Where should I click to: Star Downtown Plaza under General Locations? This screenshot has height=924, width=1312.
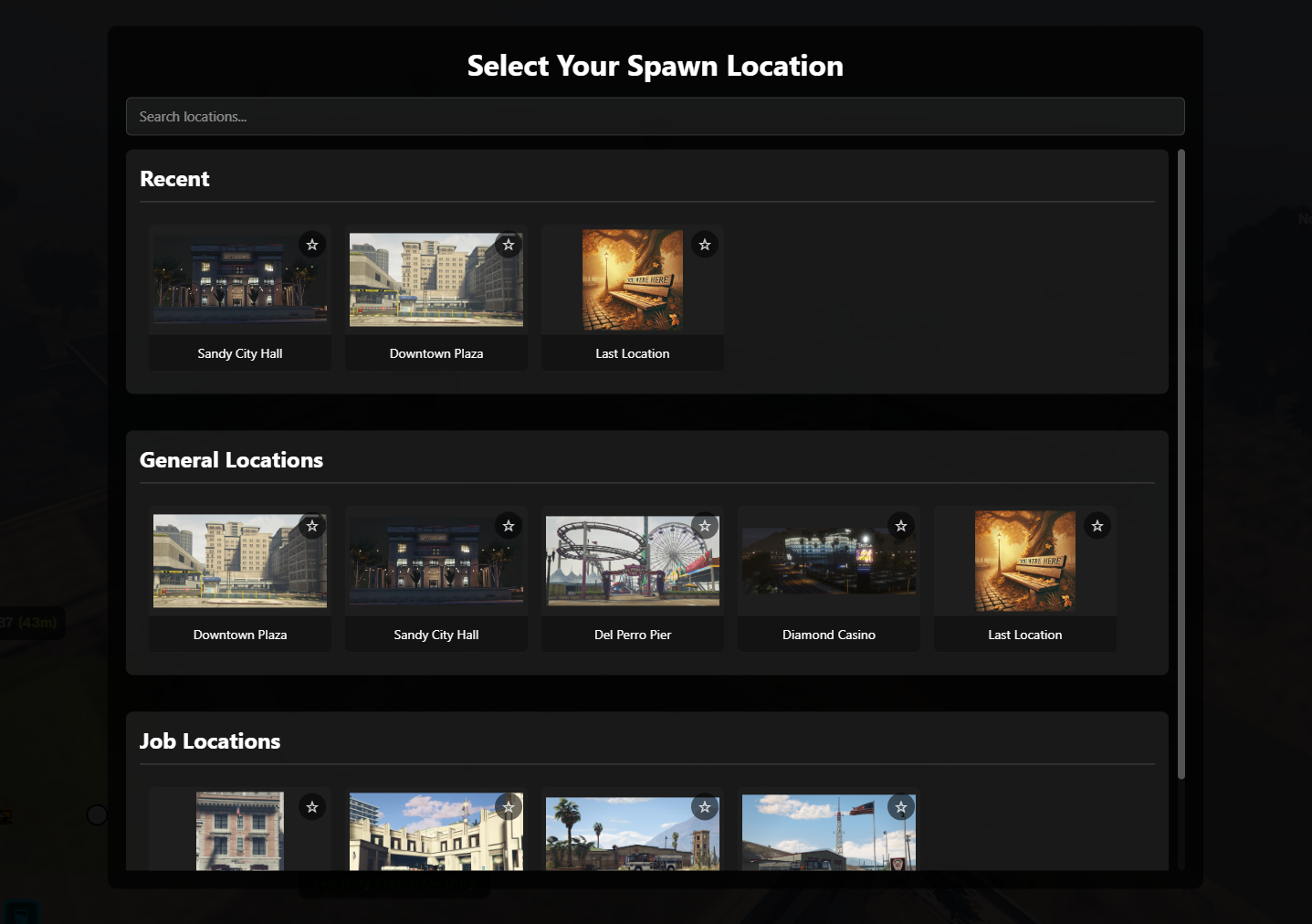312,526
